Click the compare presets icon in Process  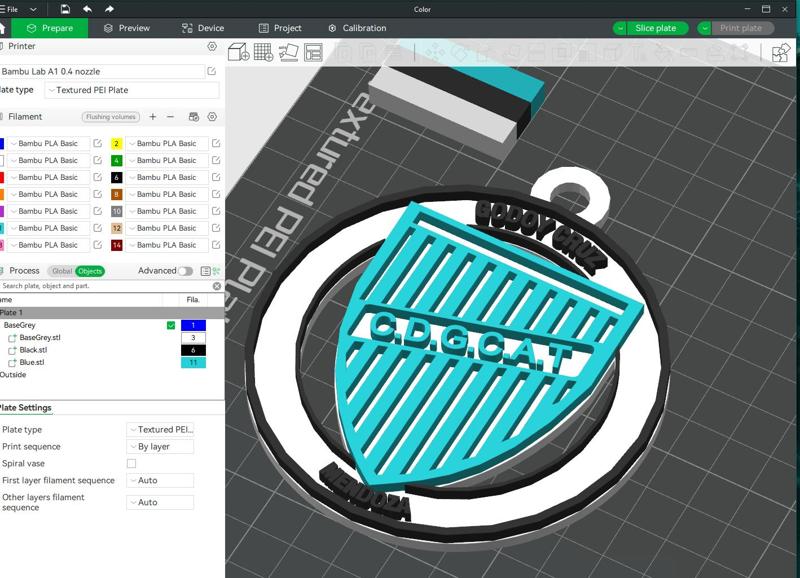click(x=206, y=271)
